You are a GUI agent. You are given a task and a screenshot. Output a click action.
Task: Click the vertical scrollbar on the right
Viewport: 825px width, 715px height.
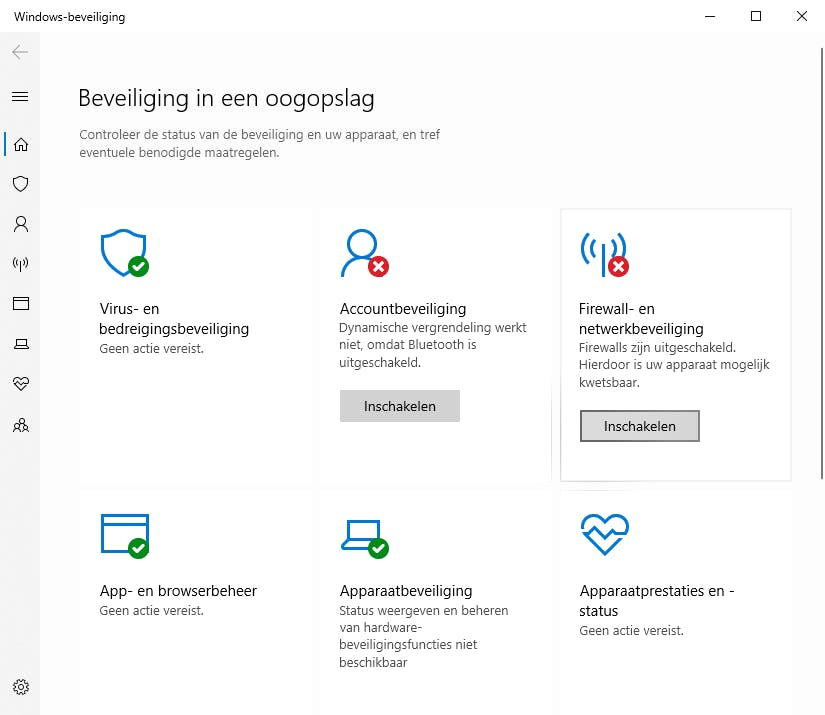tap(822, 263)
